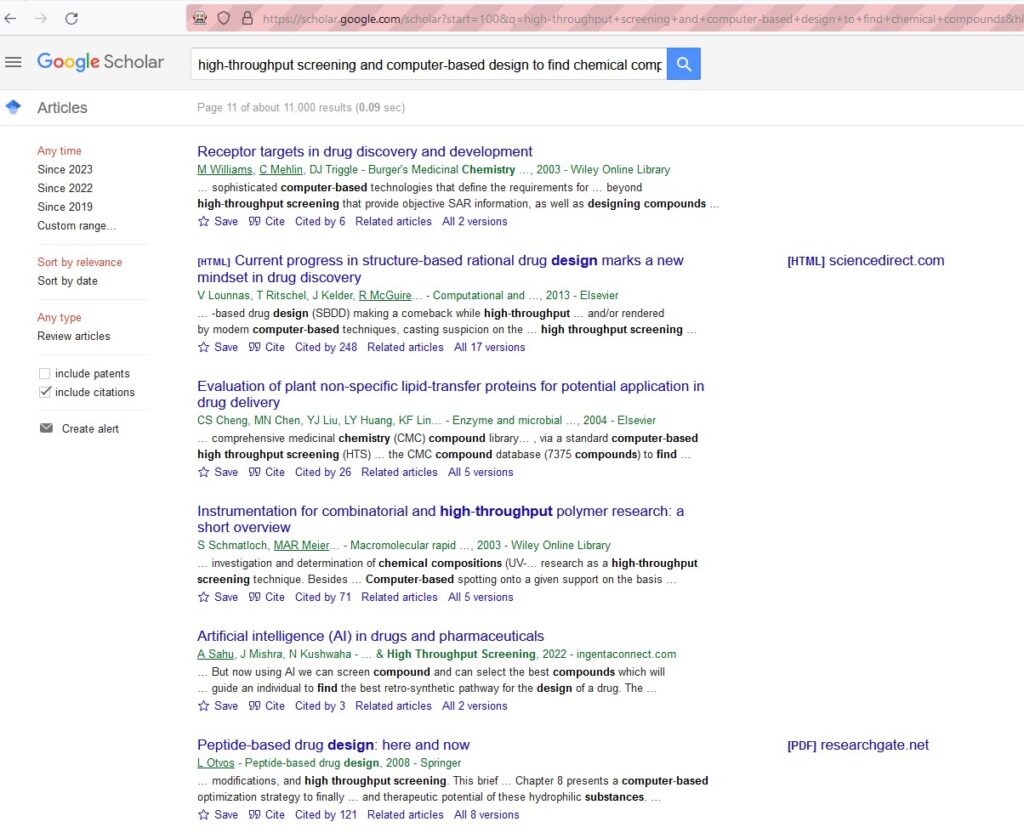The width and height of the screenshot is (1024, 833).
Task: Reload the page with browser refresh icon
Action: 71,18
